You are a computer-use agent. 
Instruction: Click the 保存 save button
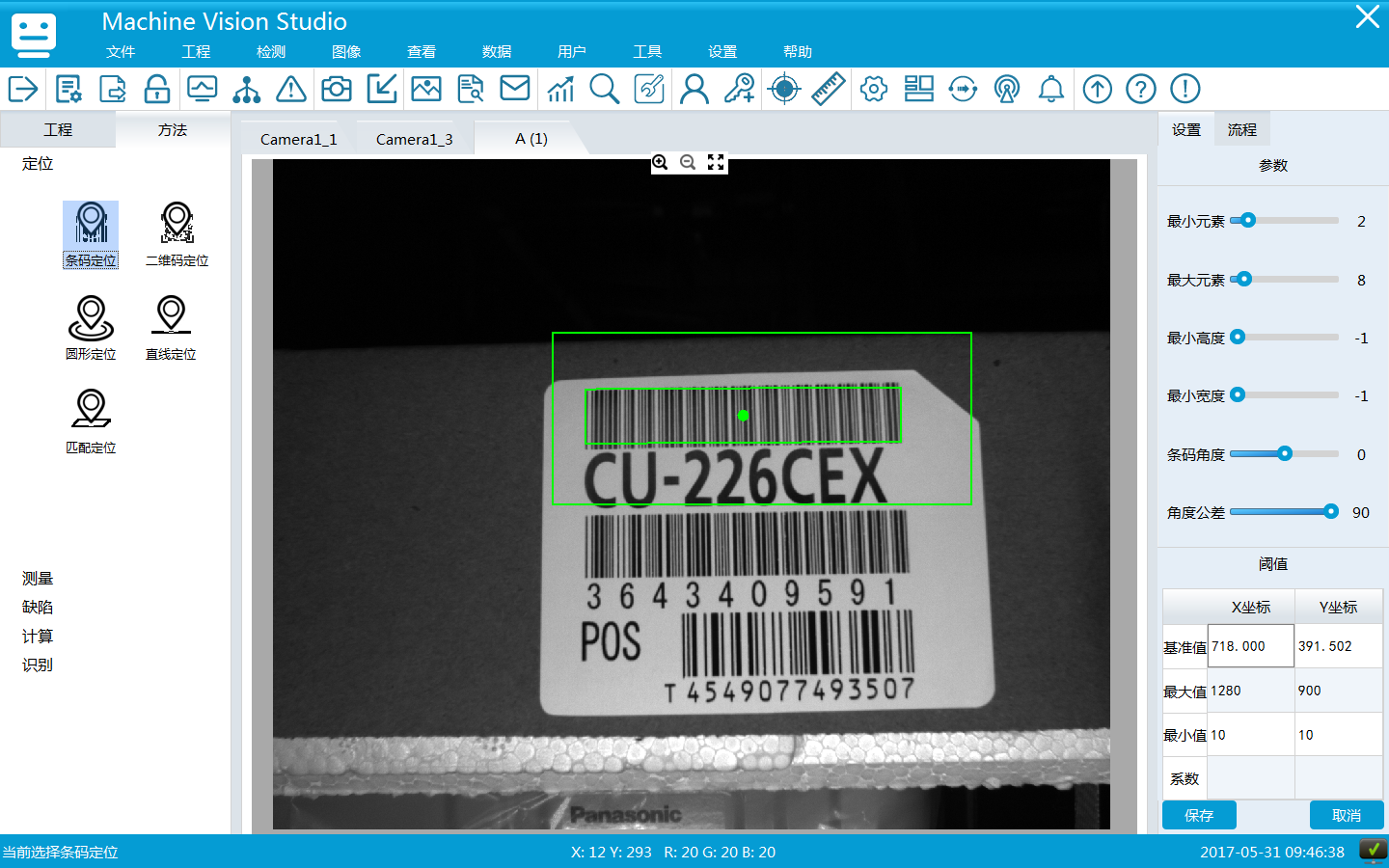click(x=1199, y=815)
